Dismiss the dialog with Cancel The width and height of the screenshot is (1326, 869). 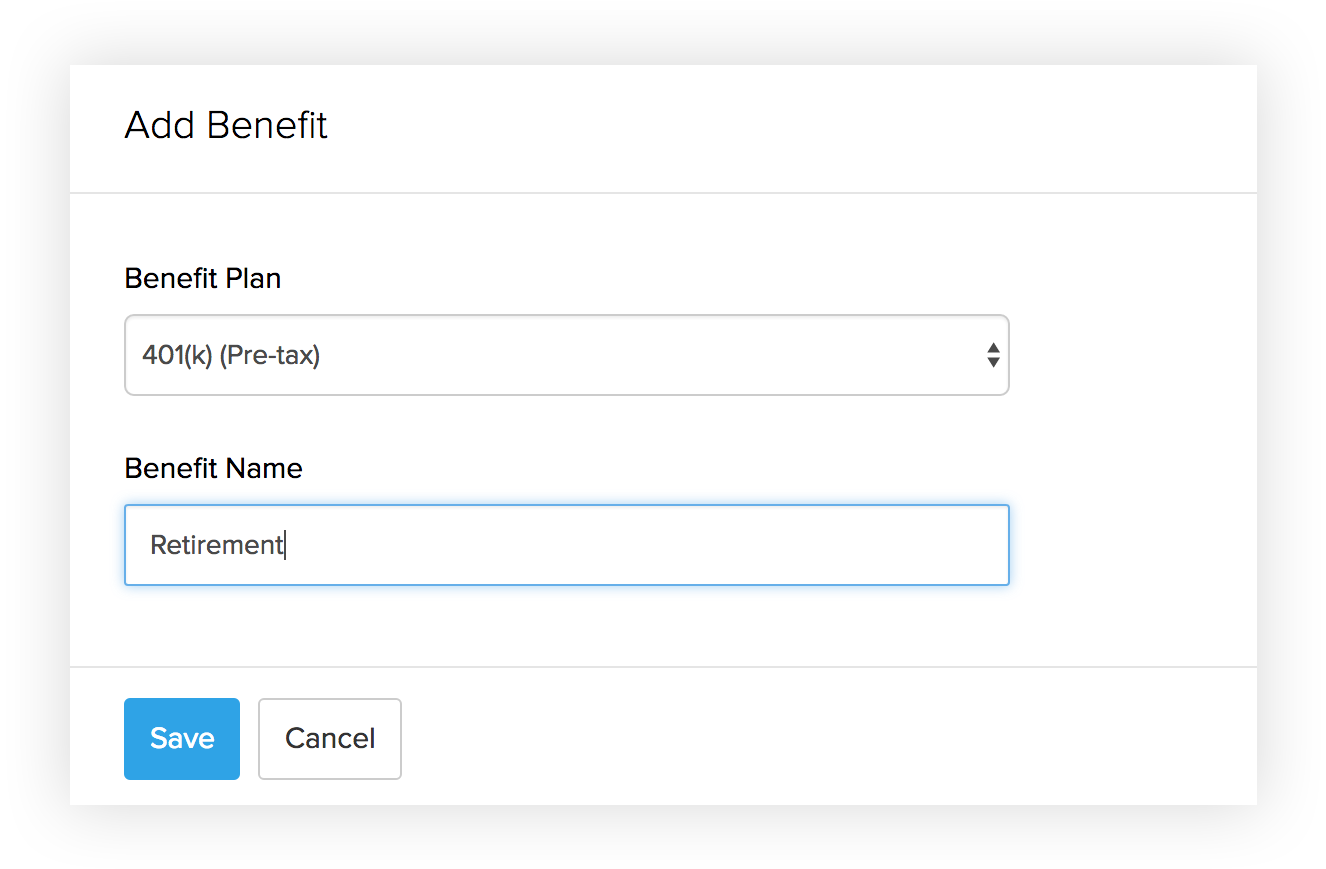[x=330, y=739]
